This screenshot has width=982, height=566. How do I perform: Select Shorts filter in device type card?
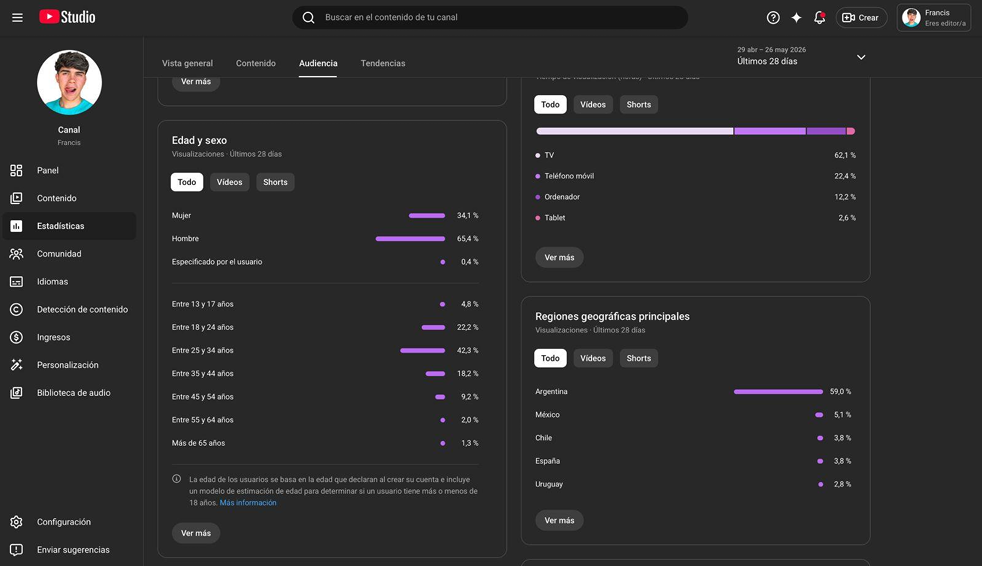point(638,105)
